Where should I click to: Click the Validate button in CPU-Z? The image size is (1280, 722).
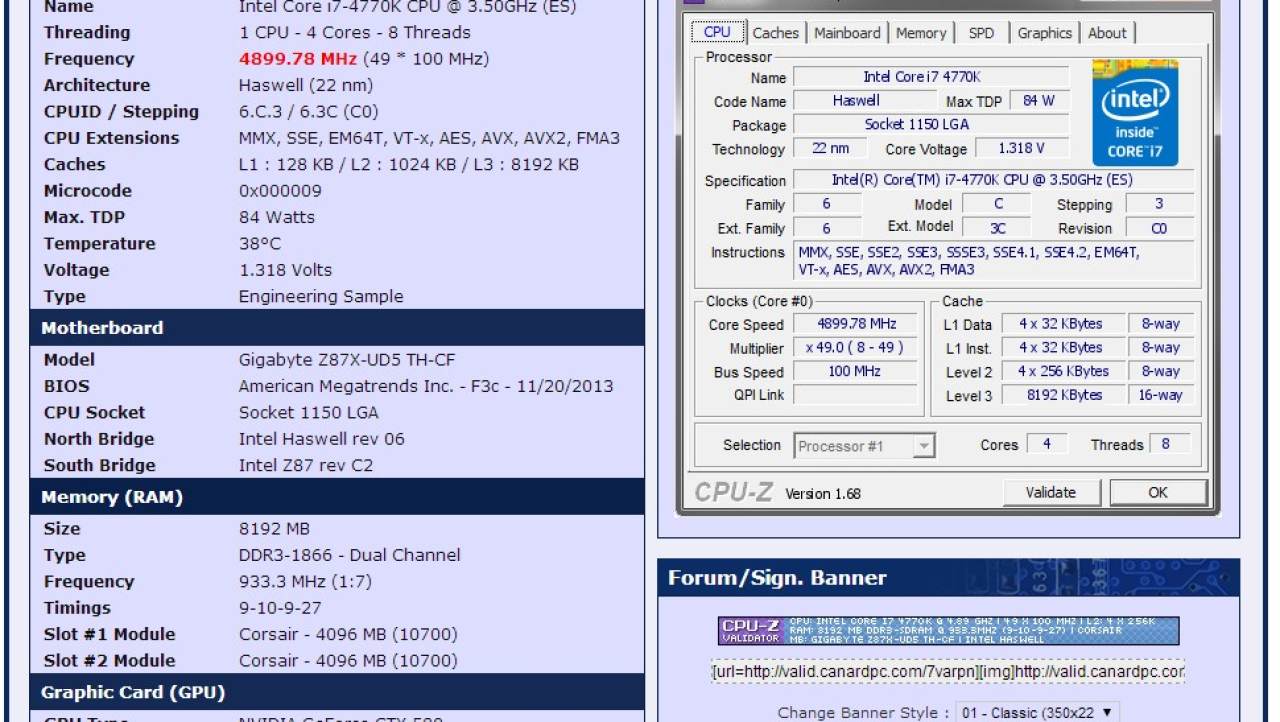pos(1051,492)
